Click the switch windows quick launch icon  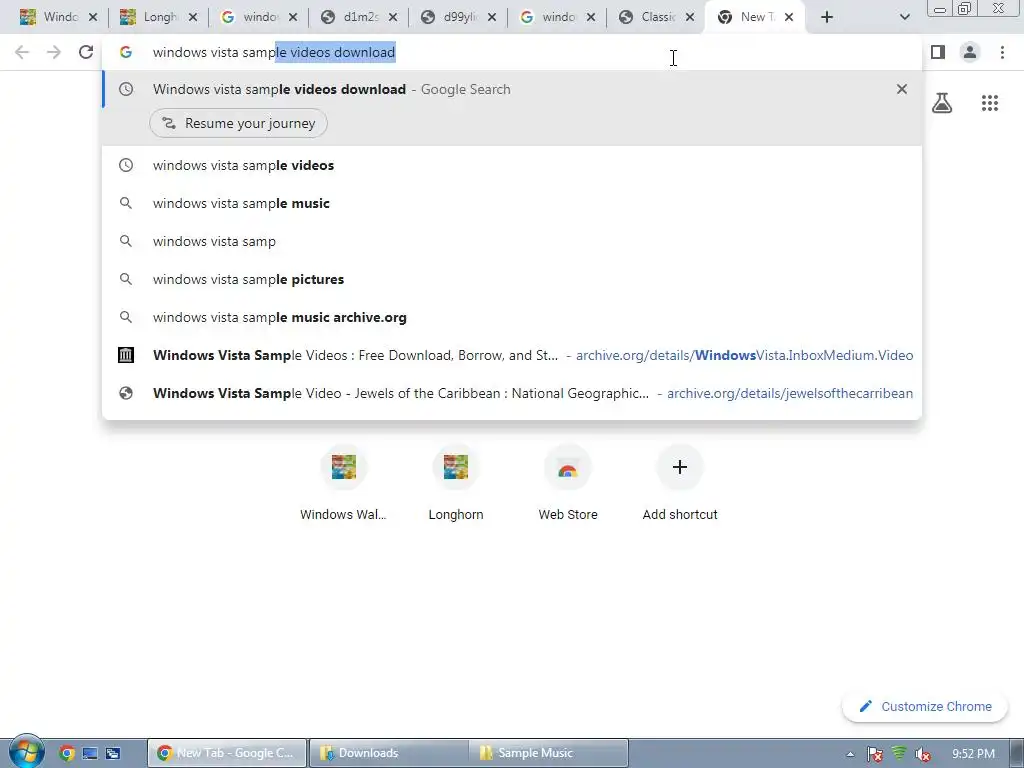click(x=113, y=753)
